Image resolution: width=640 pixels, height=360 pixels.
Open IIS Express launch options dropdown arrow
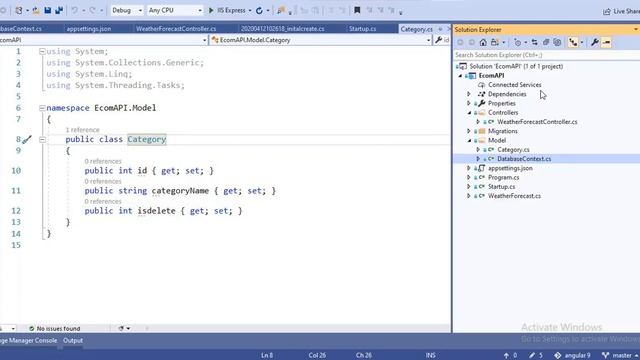(x=250, y=11)
